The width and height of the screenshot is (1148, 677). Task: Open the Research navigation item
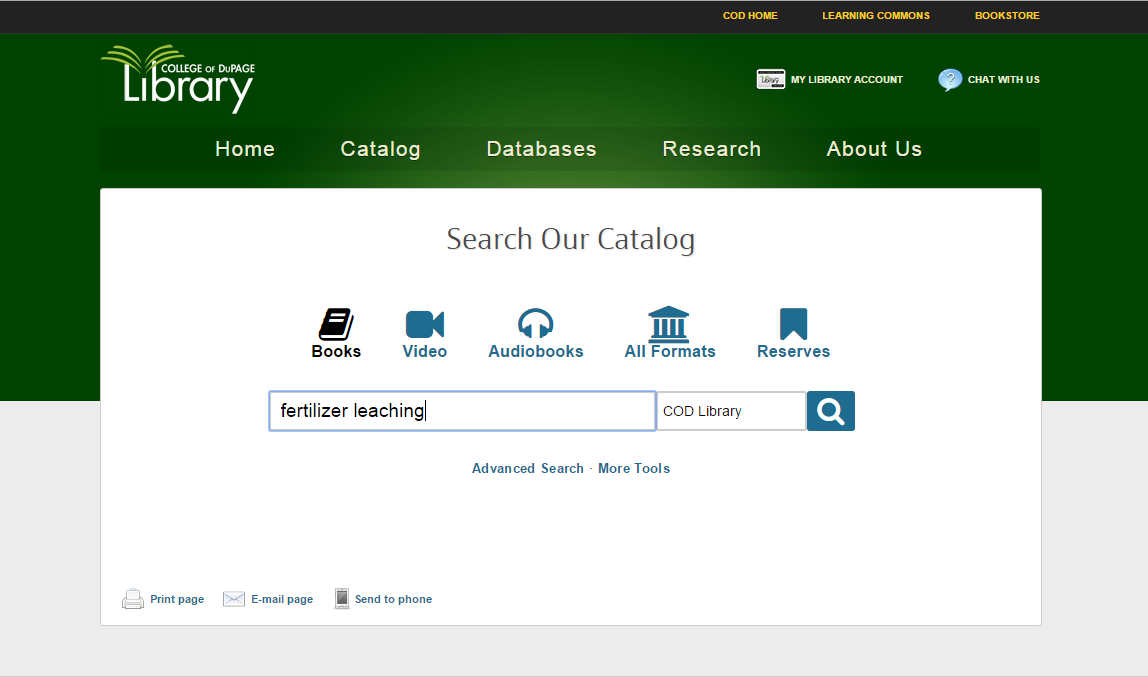(x=711, y=149)
